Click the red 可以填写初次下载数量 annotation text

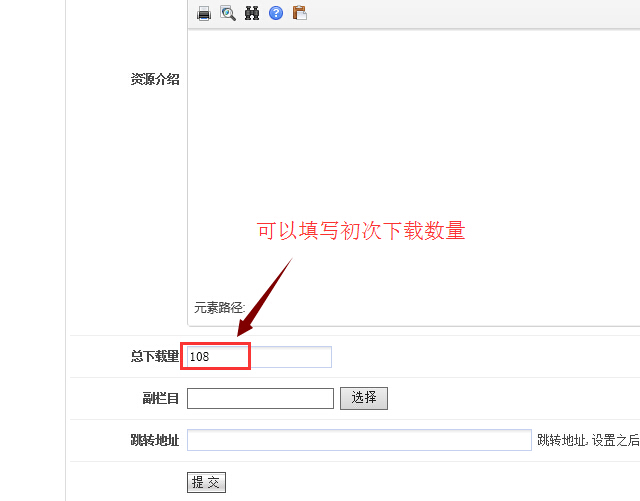[361, 231]
